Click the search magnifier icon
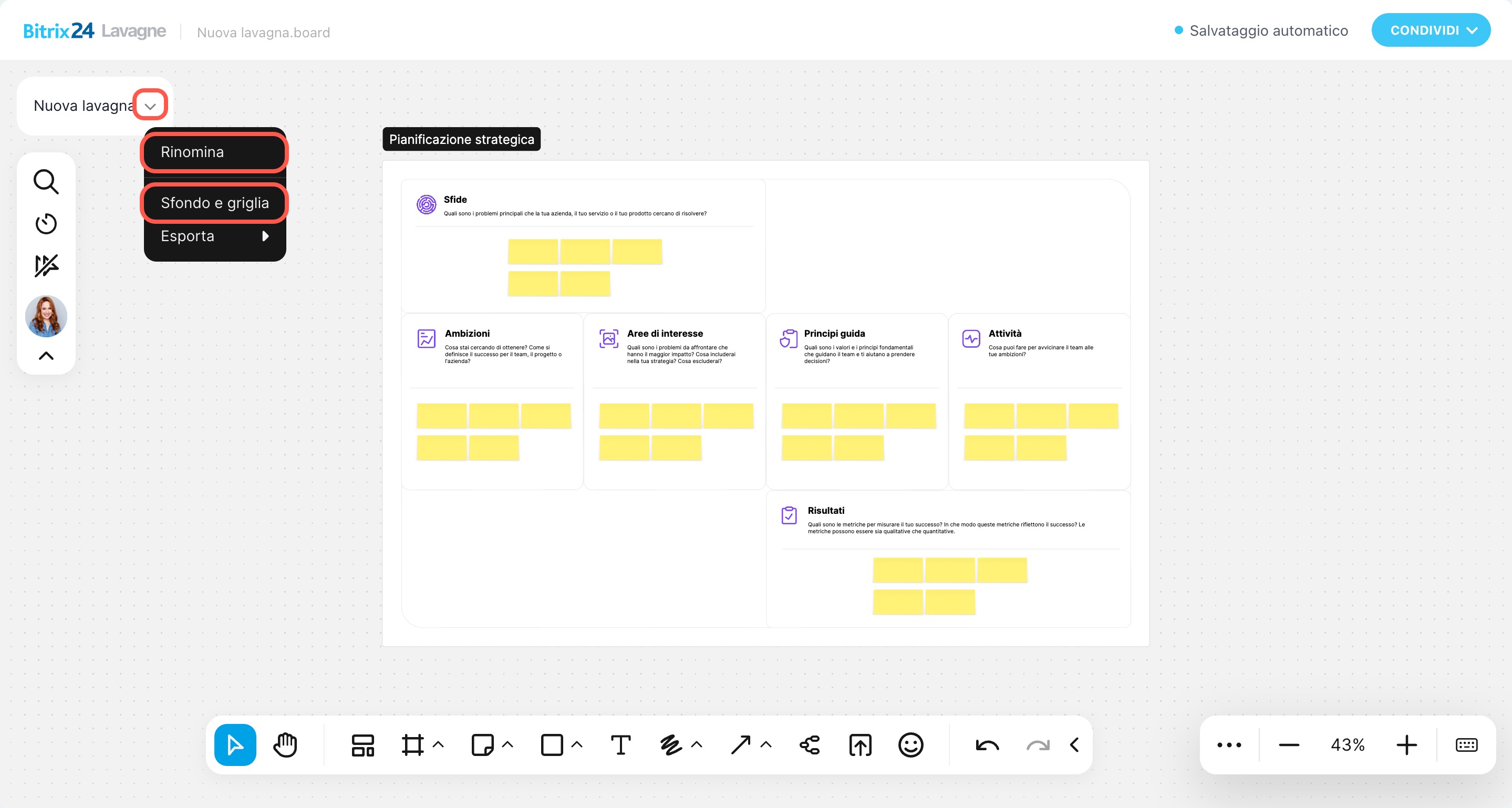1512x808 pixels. [x=46, y=182]
